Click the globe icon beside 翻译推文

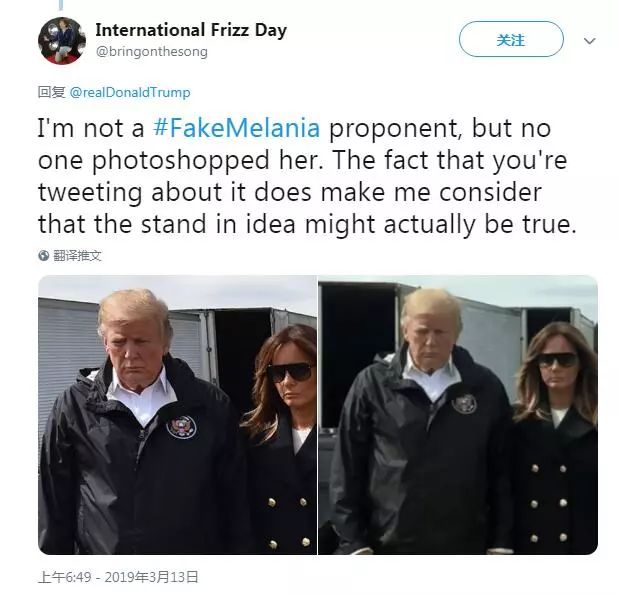coord(44,256)
